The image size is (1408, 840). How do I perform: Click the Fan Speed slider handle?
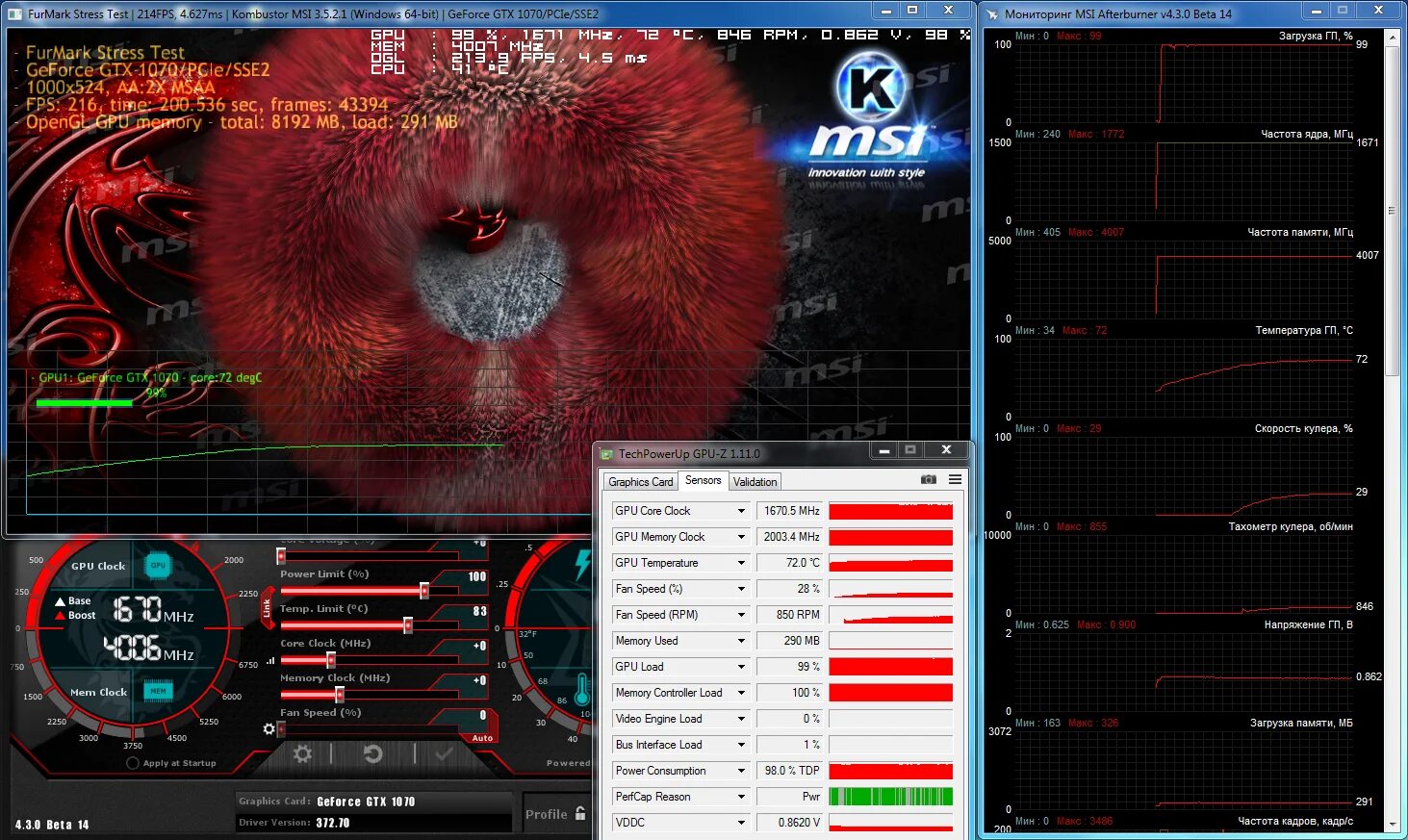281,728
